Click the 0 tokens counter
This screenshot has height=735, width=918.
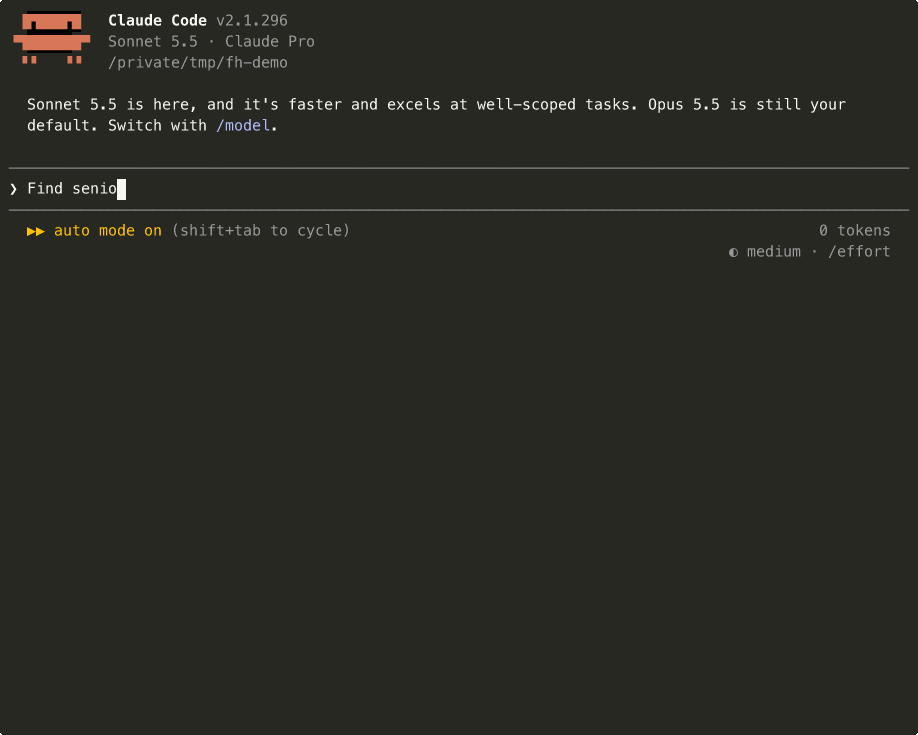point(854,231)
